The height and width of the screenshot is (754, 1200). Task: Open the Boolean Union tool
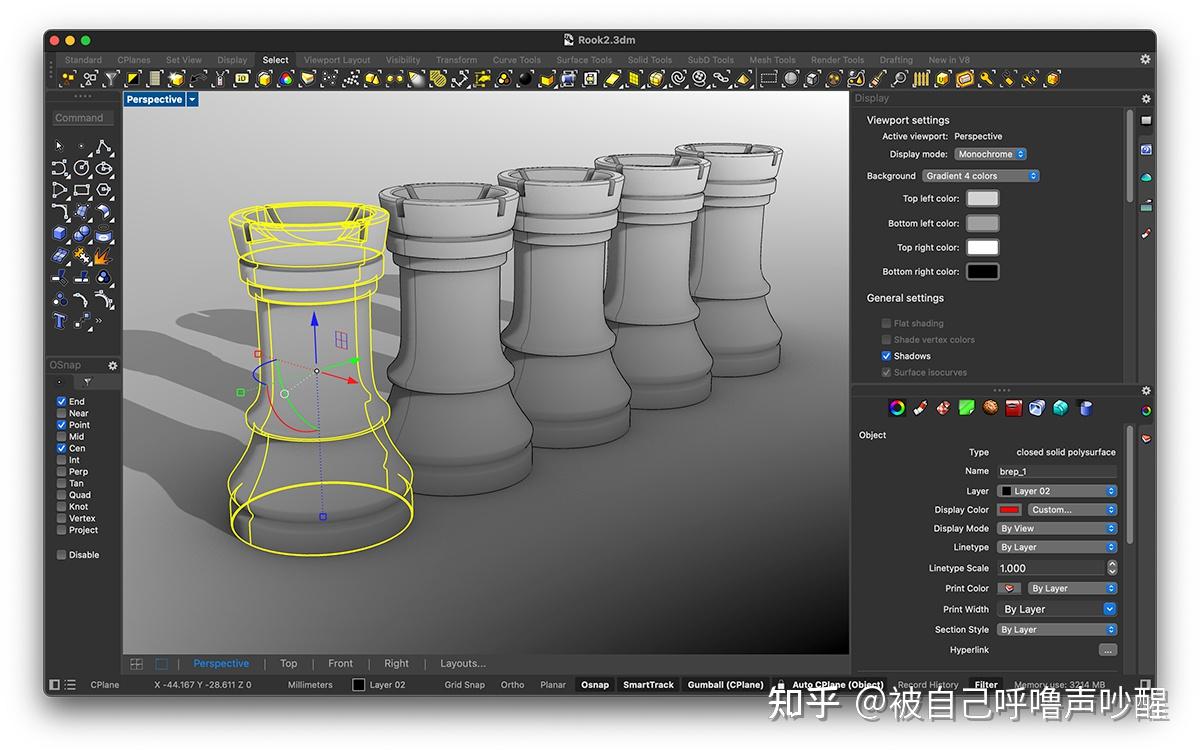click(x=102, y=277)
